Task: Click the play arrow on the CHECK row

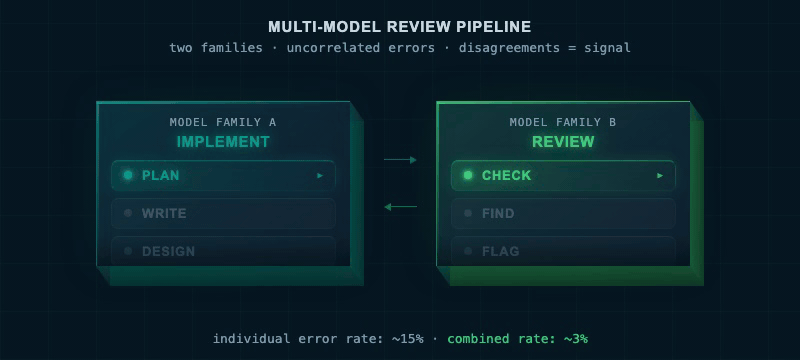Action: tap(660, 175)
